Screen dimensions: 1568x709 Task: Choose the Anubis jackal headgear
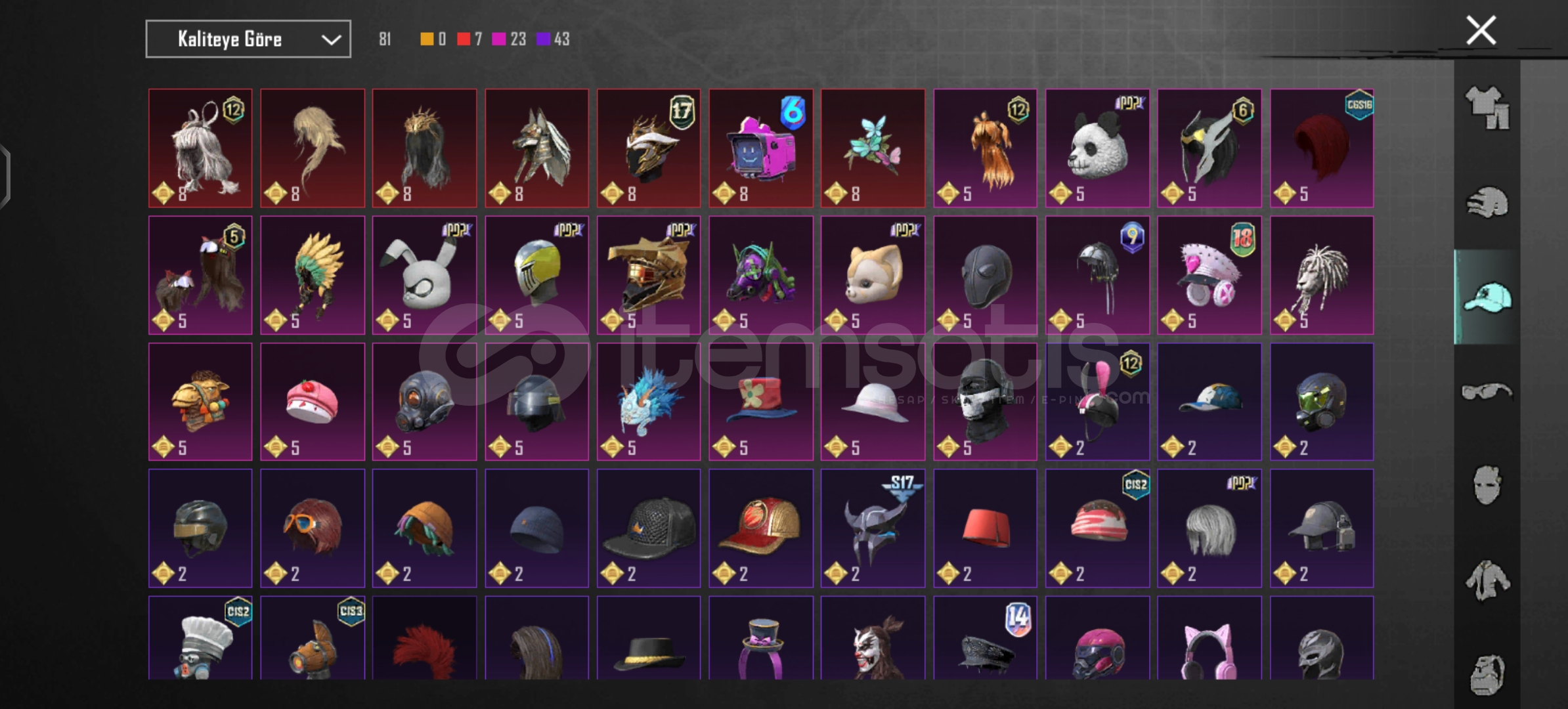pyautogui.click(x=537, y=148)
